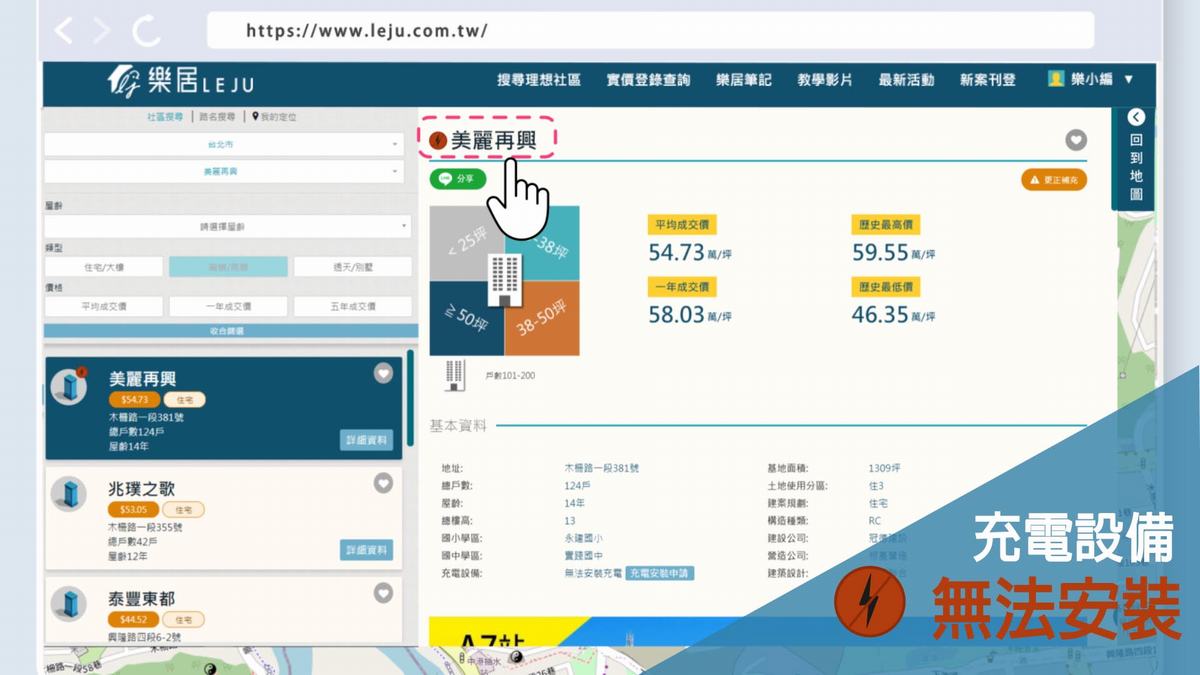Click the 回到地圖 back arrow icon
The width and height of the screenshot is (1200, 675).
click(x=1135, y=117)
